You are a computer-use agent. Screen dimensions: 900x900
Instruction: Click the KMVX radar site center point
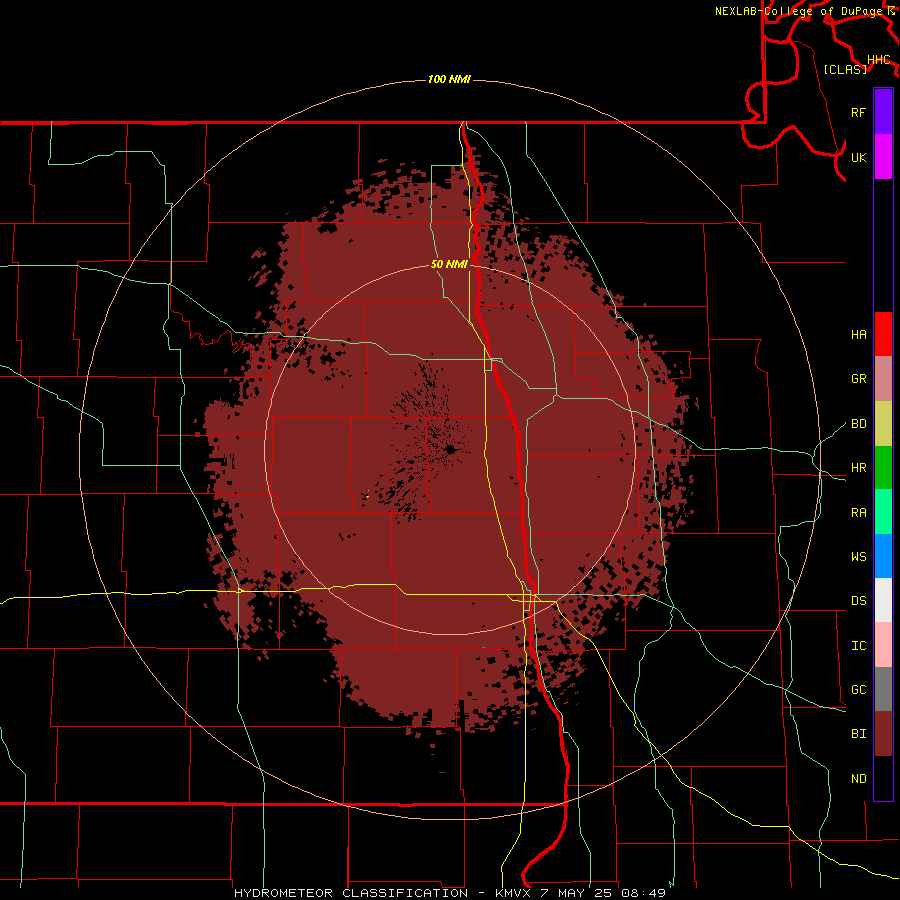(451, 449)
